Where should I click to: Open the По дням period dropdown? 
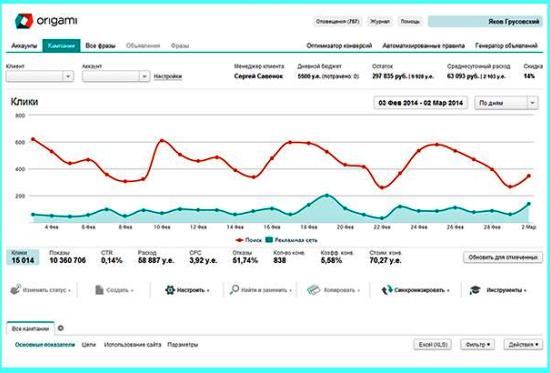(506, 103)
